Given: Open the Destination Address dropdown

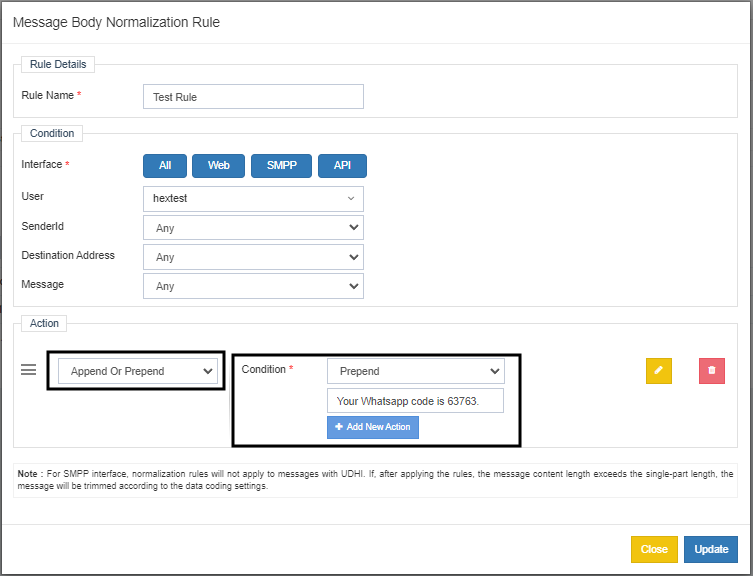Looking at the screenshot, I should click(253, 257).
